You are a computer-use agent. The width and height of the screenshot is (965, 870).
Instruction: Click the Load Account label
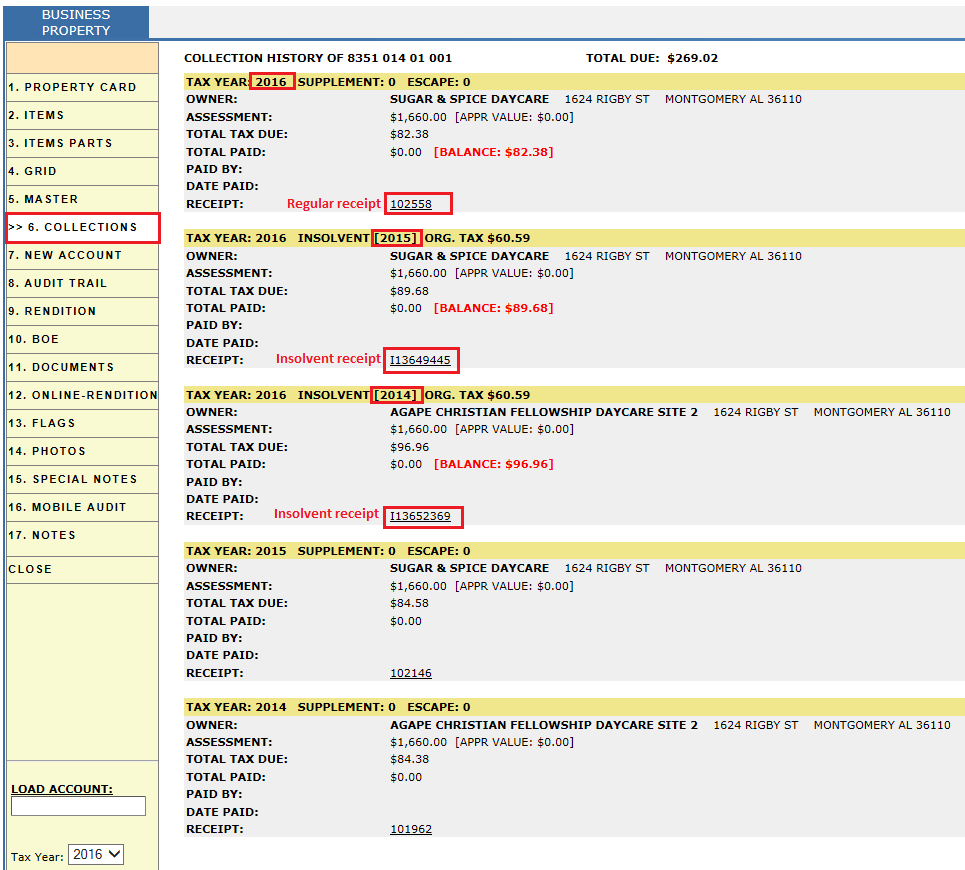62,789
